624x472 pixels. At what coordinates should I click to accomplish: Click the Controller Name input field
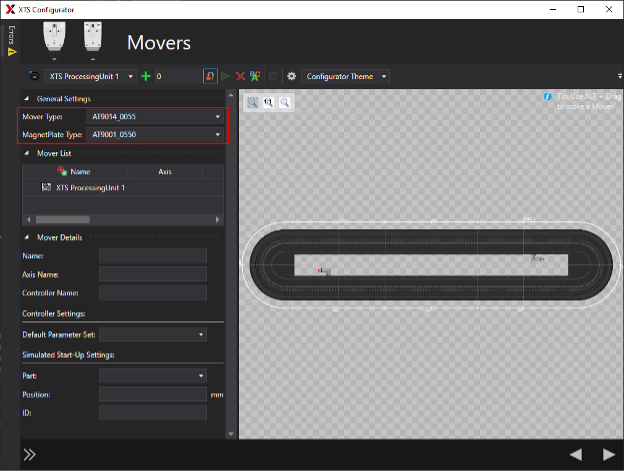pyautogui.click(x=153, y=293)
